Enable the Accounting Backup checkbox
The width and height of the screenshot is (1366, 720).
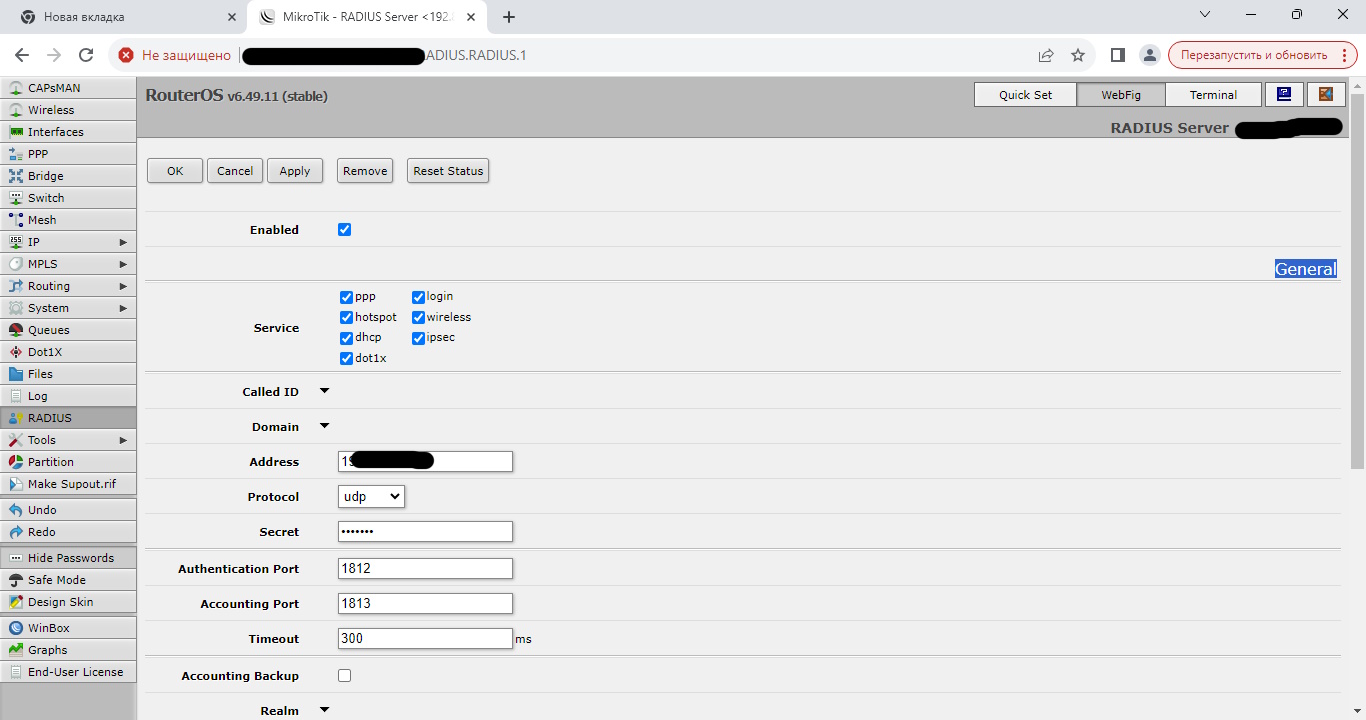(345, 676)
